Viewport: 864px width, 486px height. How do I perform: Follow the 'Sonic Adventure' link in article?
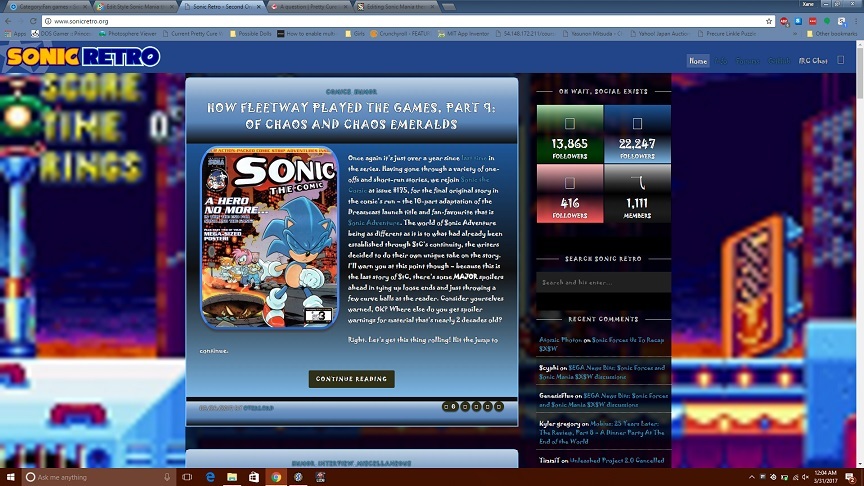[x=374, y=223]
